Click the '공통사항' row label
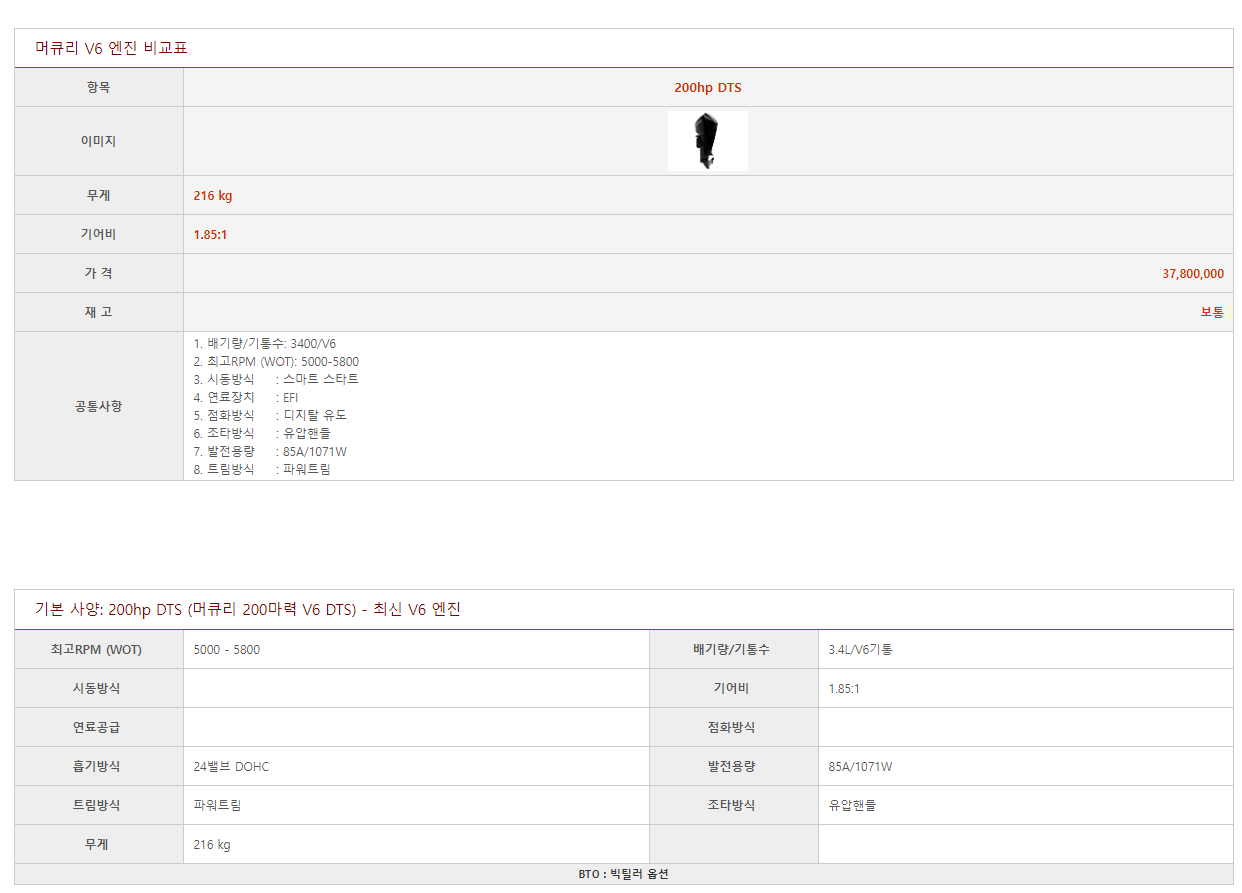 pyautogui.click(x=99, y=406)
